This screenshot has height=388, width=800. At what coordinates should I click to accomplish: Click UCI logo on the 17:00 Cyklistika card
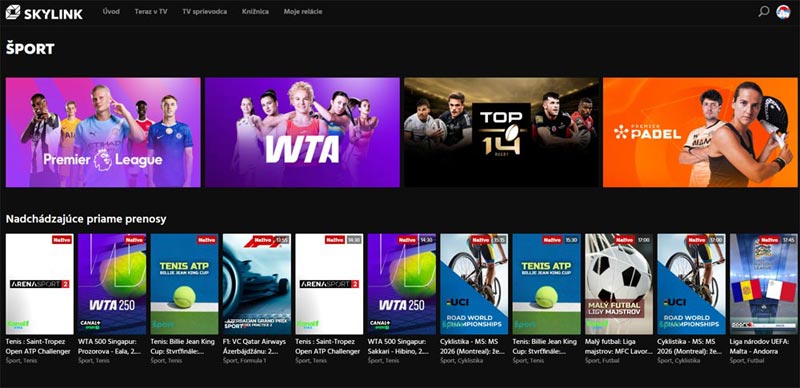click(x=676, y=302)
